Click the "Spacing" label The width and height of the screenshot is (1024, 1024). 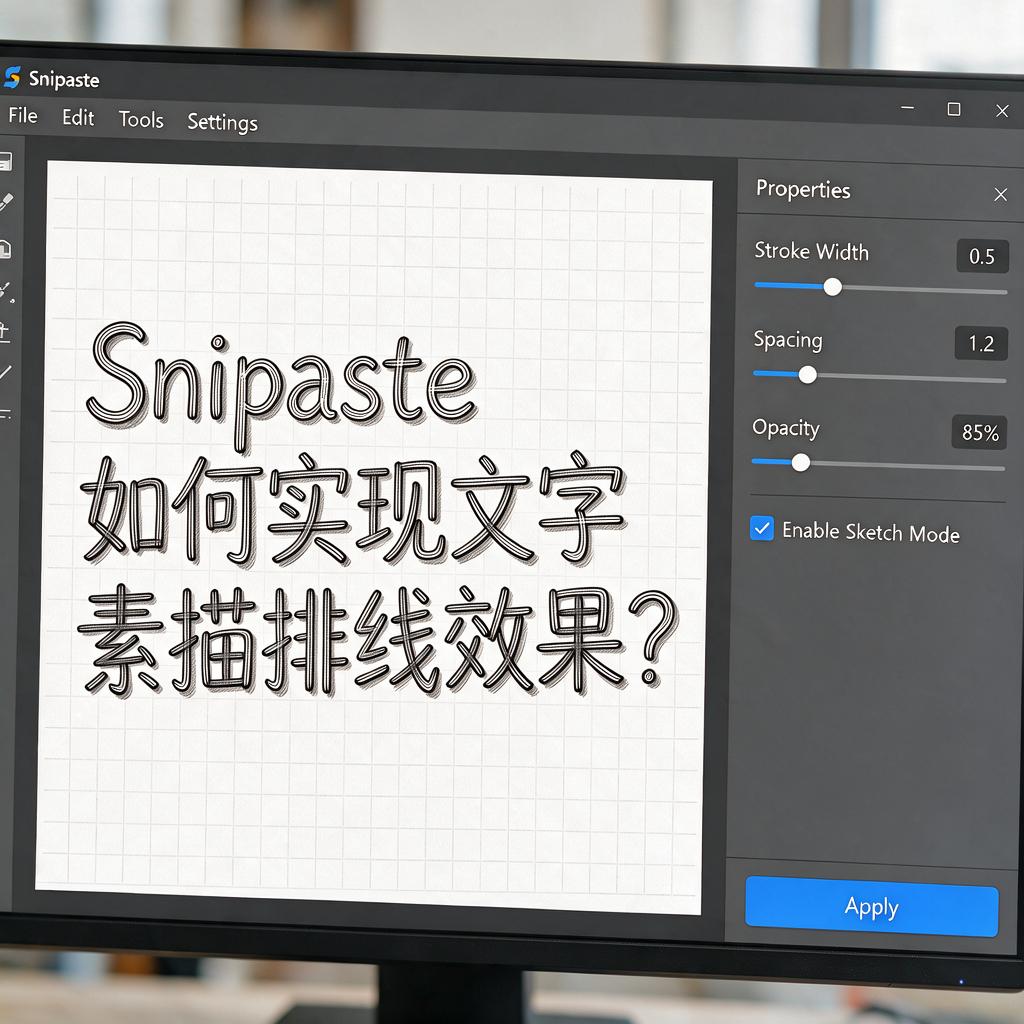[x=788, y=340]
